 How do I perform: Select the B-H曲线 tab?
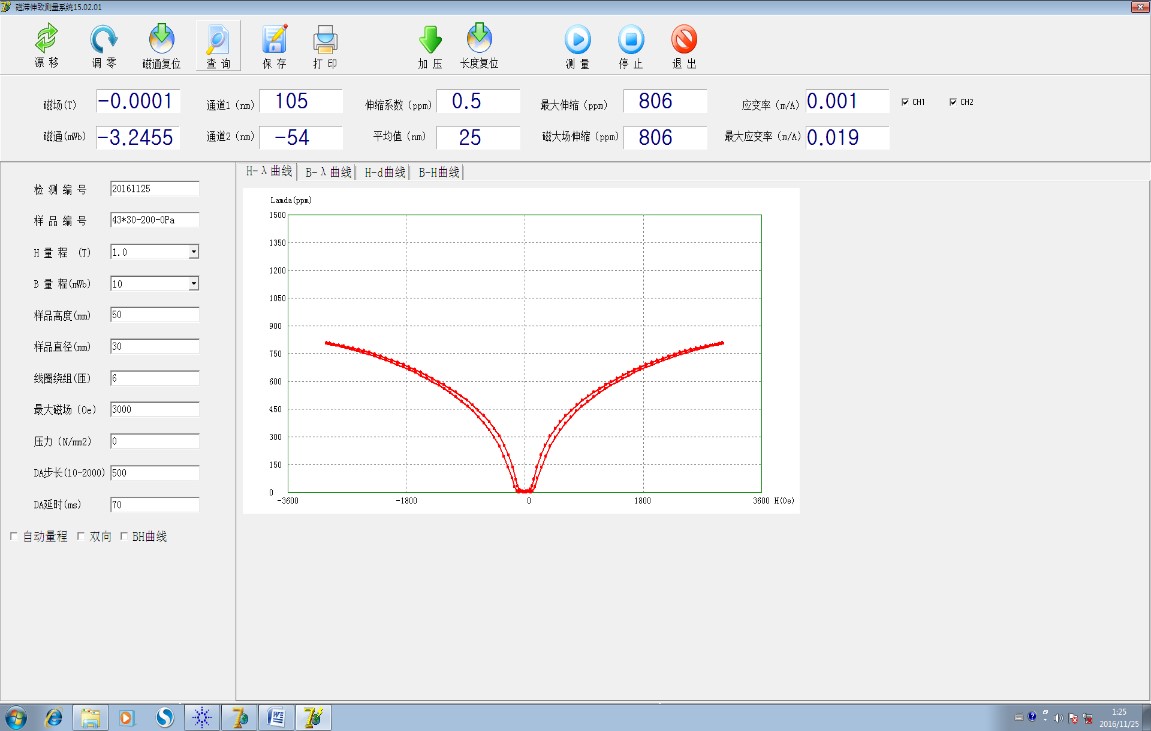[x=439, y=172]
